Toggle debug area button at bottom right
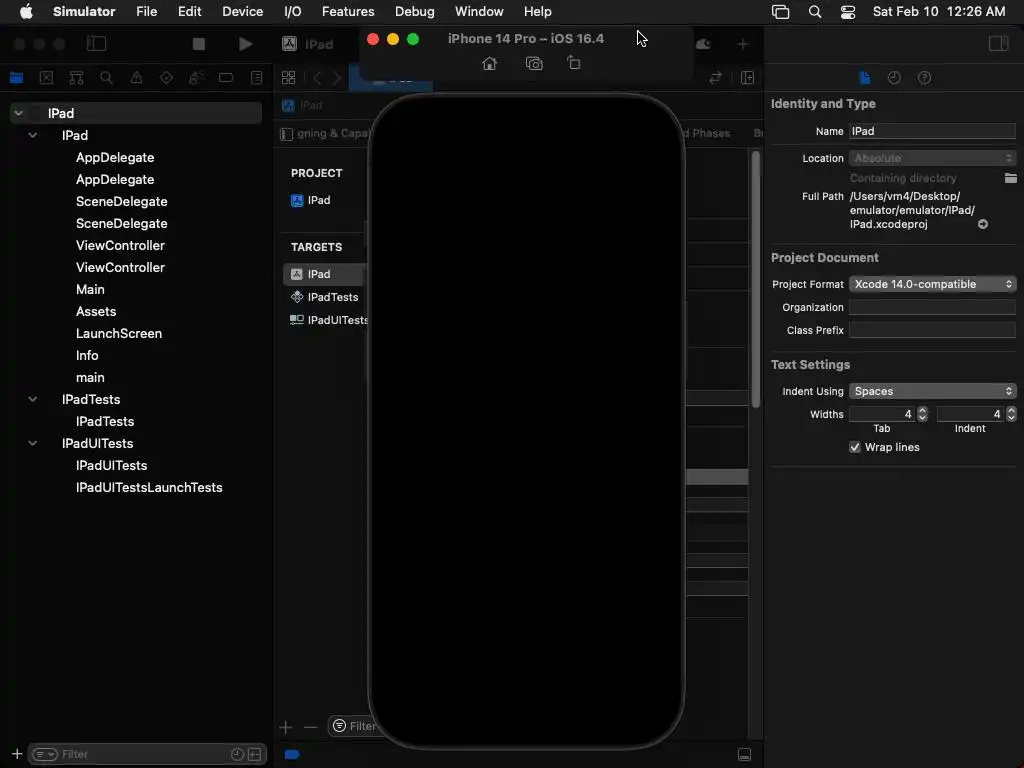 744,754
